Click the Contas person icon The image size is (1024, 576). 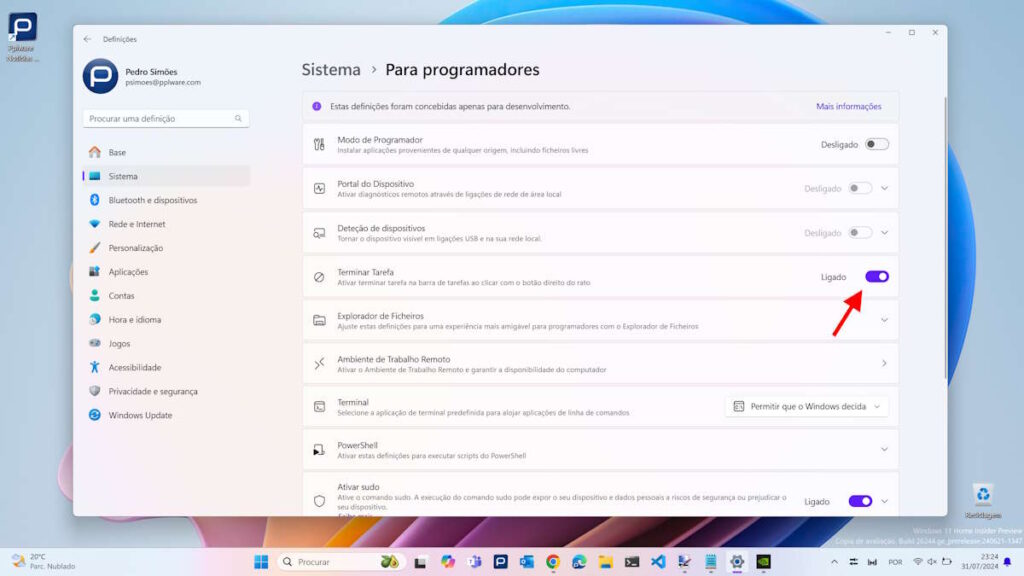click(95, 295)
